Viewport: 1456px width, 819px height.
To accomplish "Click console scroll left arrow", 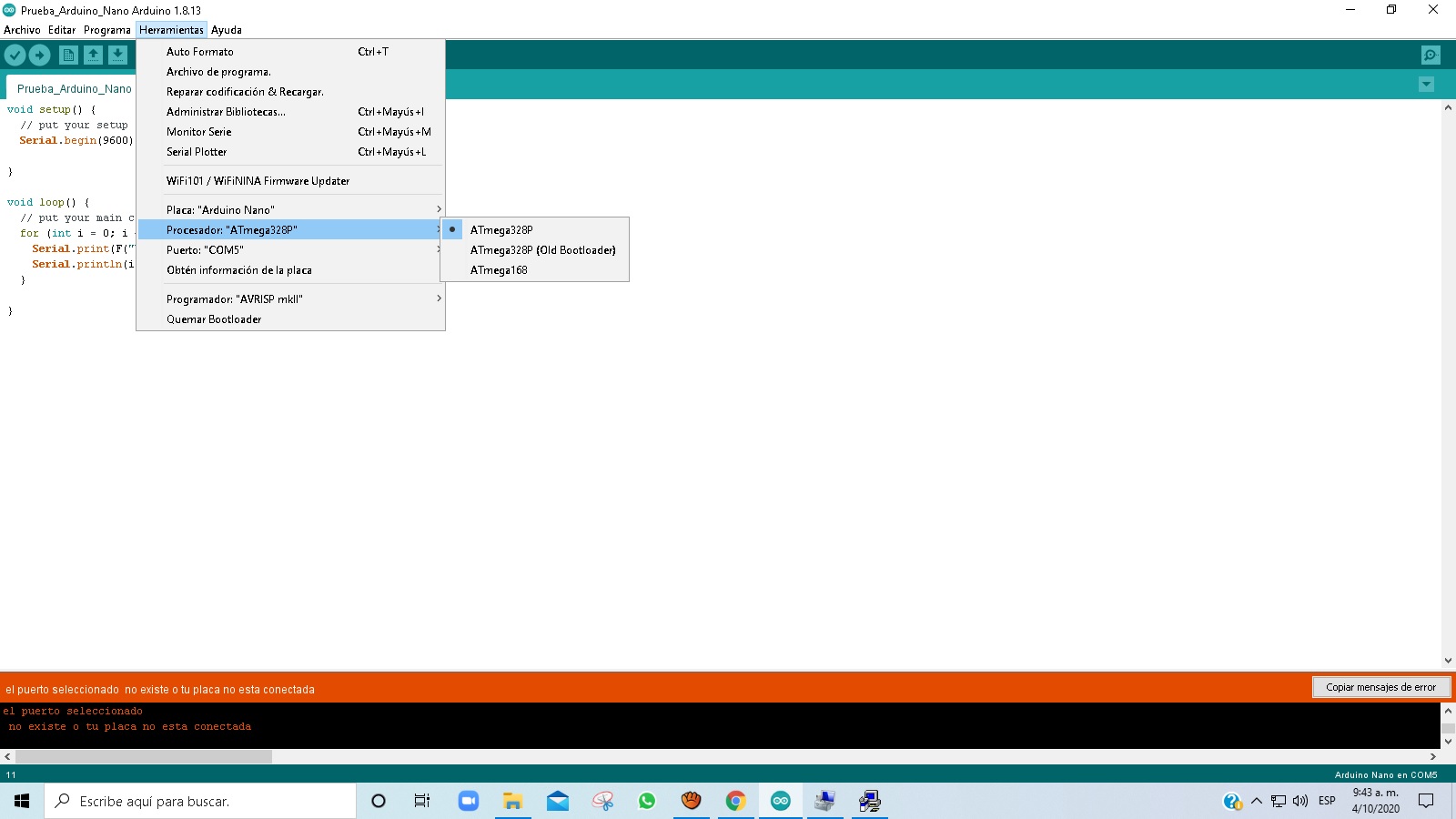I will tap(7, 756).
